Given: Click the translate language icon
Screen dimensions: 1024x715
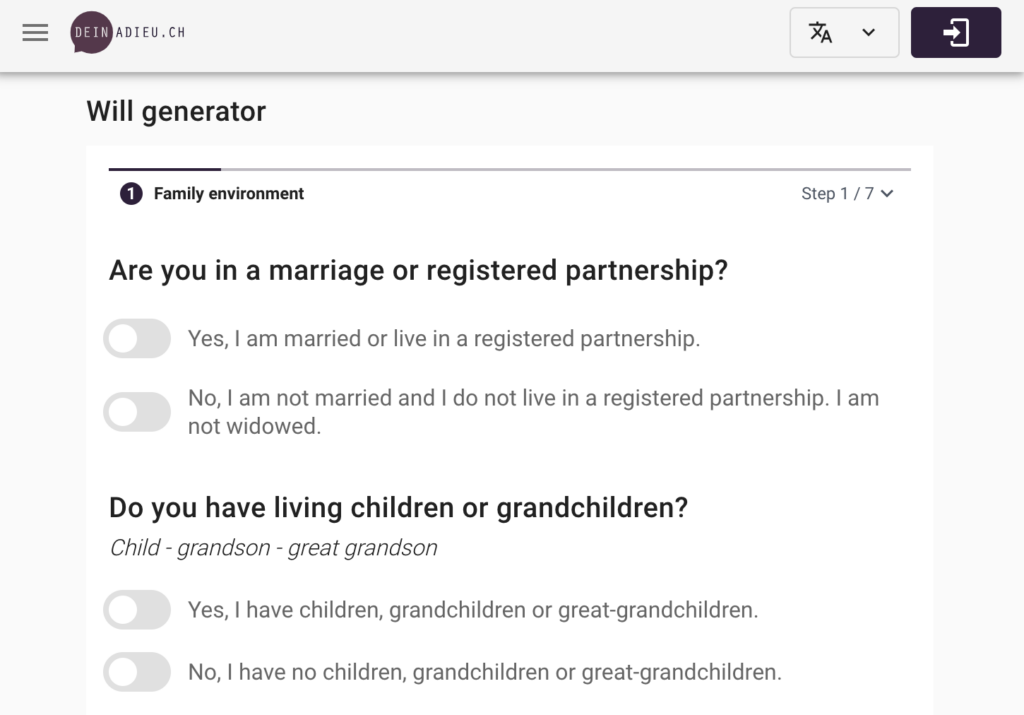Looking at the screenshot, I should 822,32.
